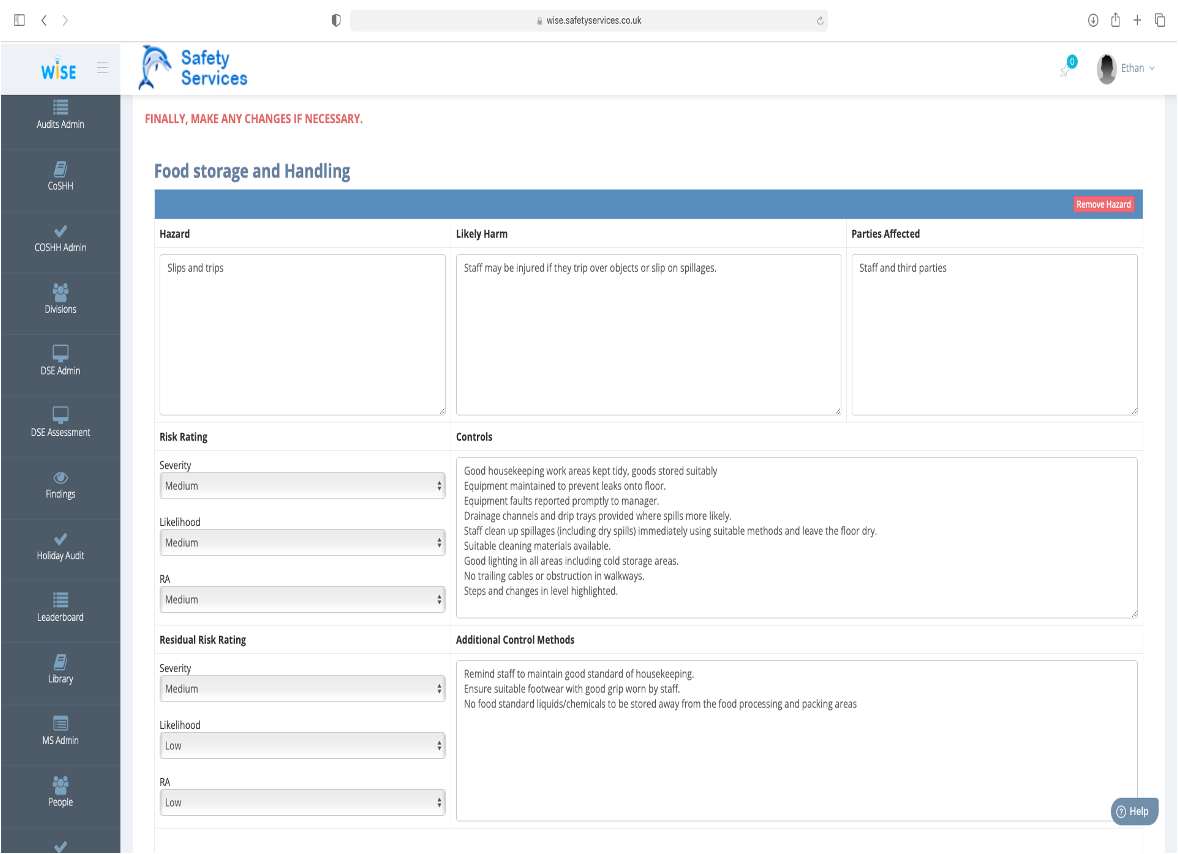1178x854 pixels.
Task: Open CoSHH from sidebar
Action: 60,177
